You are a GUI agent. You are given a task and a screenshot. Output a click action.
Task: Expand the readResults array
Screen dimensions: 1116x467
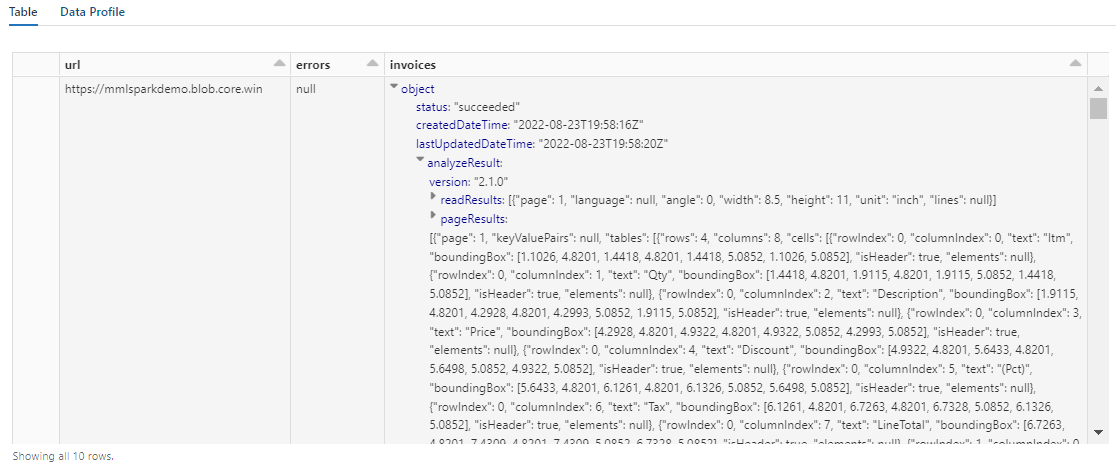click(434, 199)
